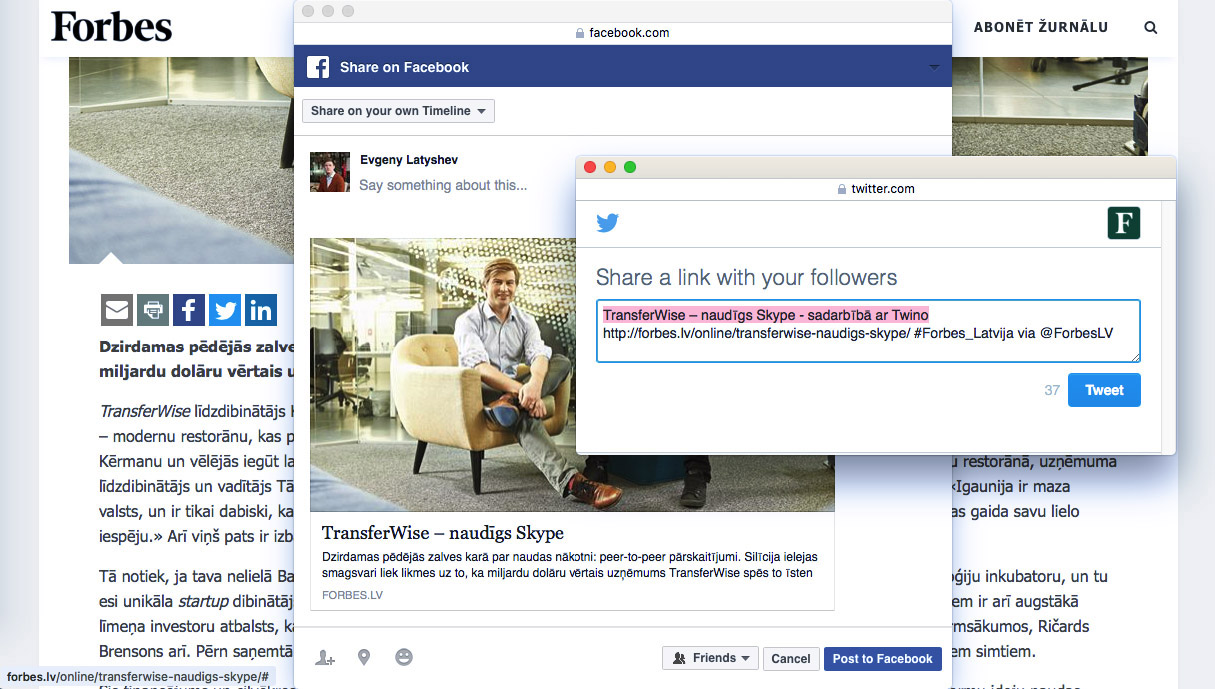The height and width of the screenshot is (689, 1215).
Task: Click the twitter.com address bar
Action: (876, 188)
